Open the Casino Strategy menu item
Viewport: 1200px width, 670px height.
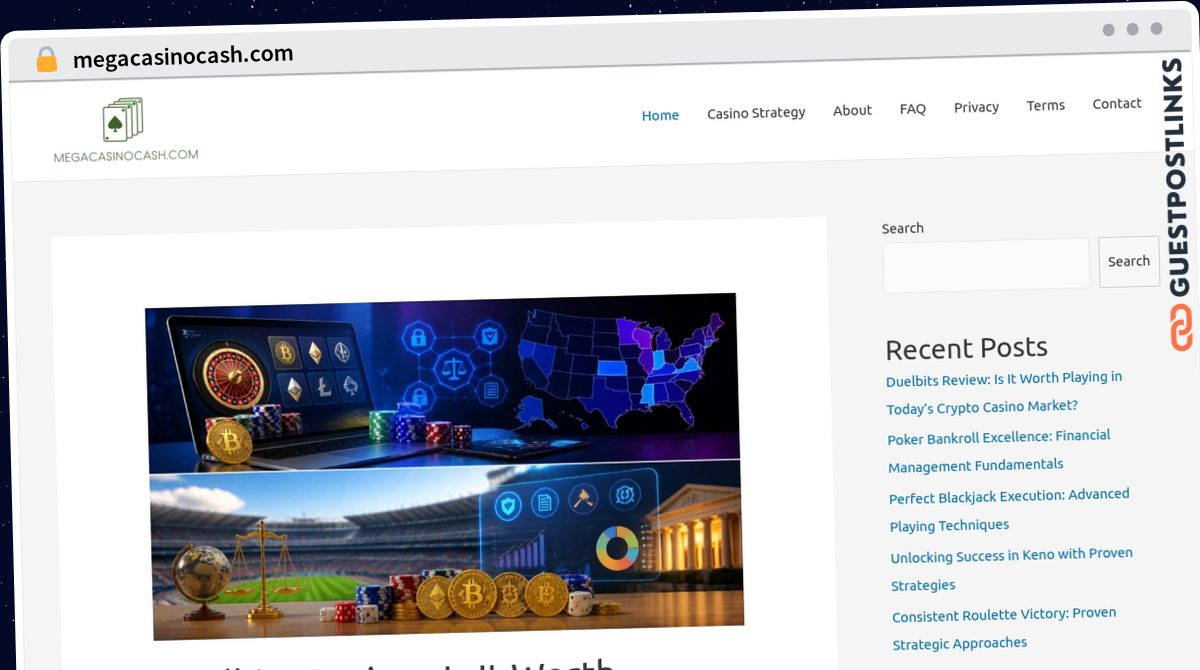tap(756, 113)
